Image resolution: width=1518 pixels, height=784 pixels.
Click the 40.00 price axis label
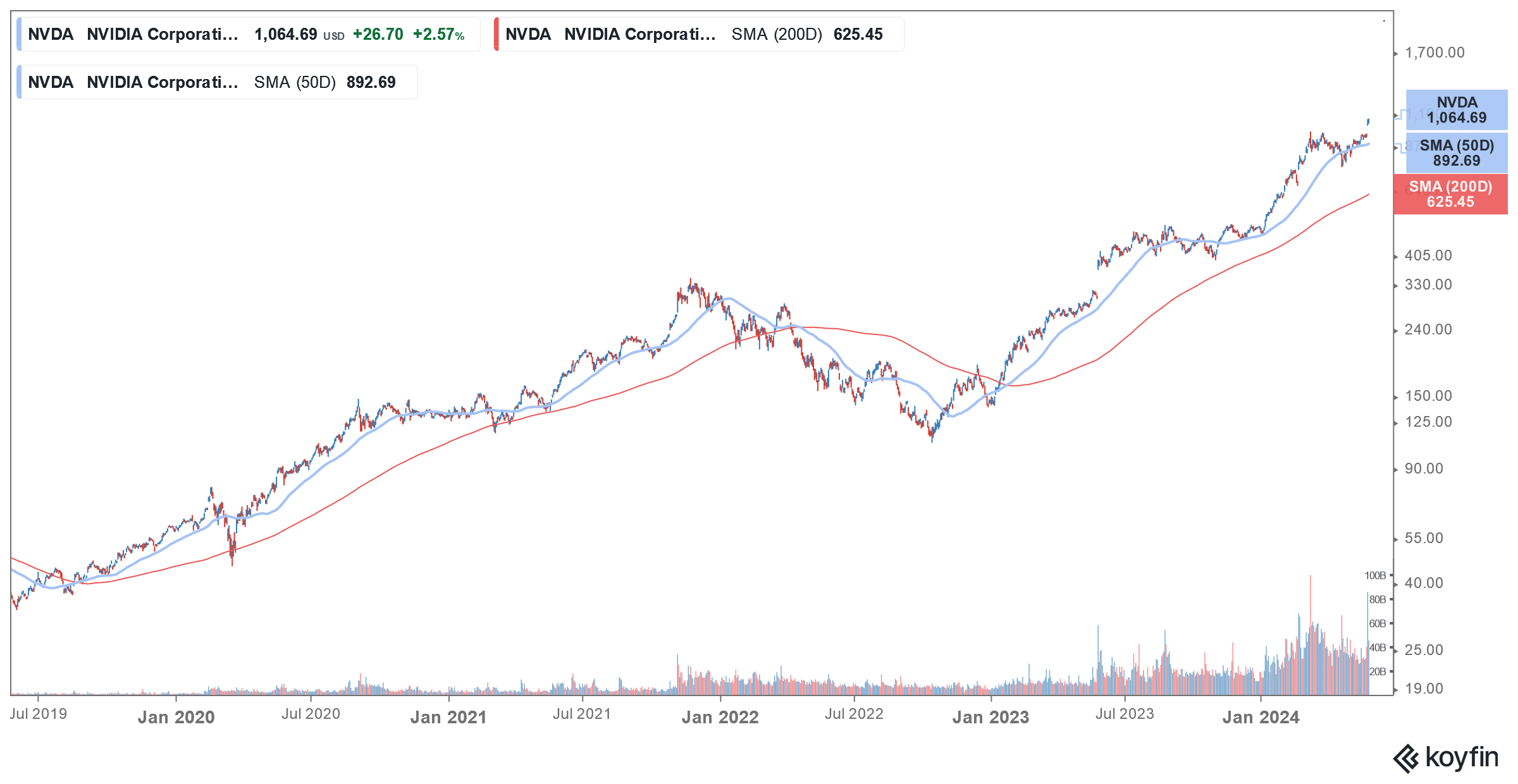pos(1424,583)
